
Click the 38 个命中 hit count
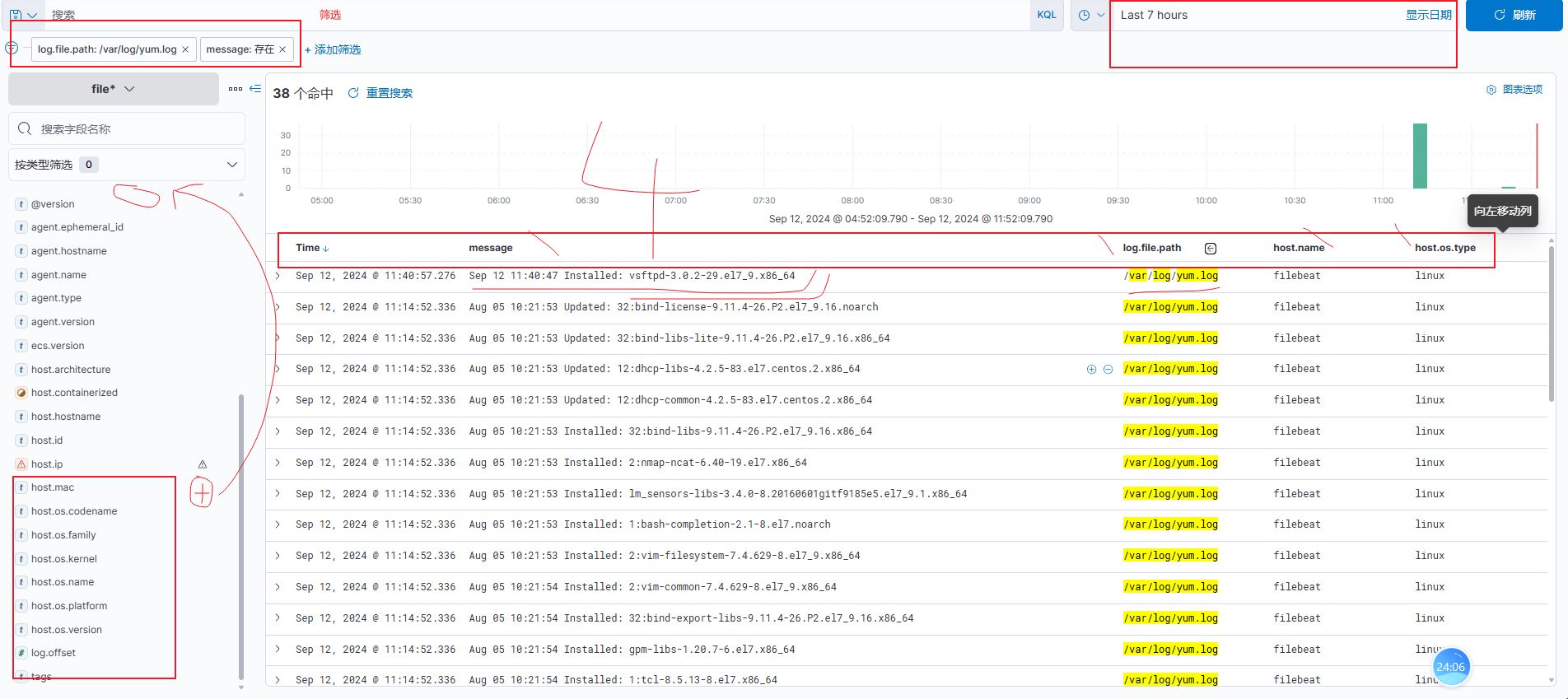(303, 93)
